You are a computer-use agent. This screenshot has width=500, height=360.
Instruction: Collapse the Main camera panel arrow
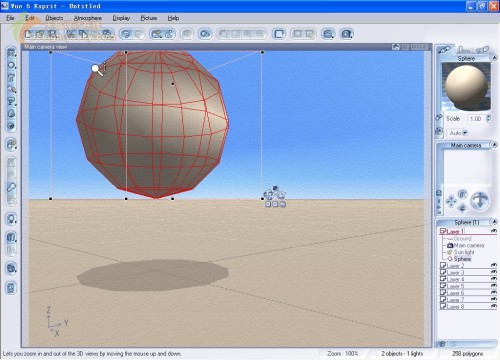point(494,145)
